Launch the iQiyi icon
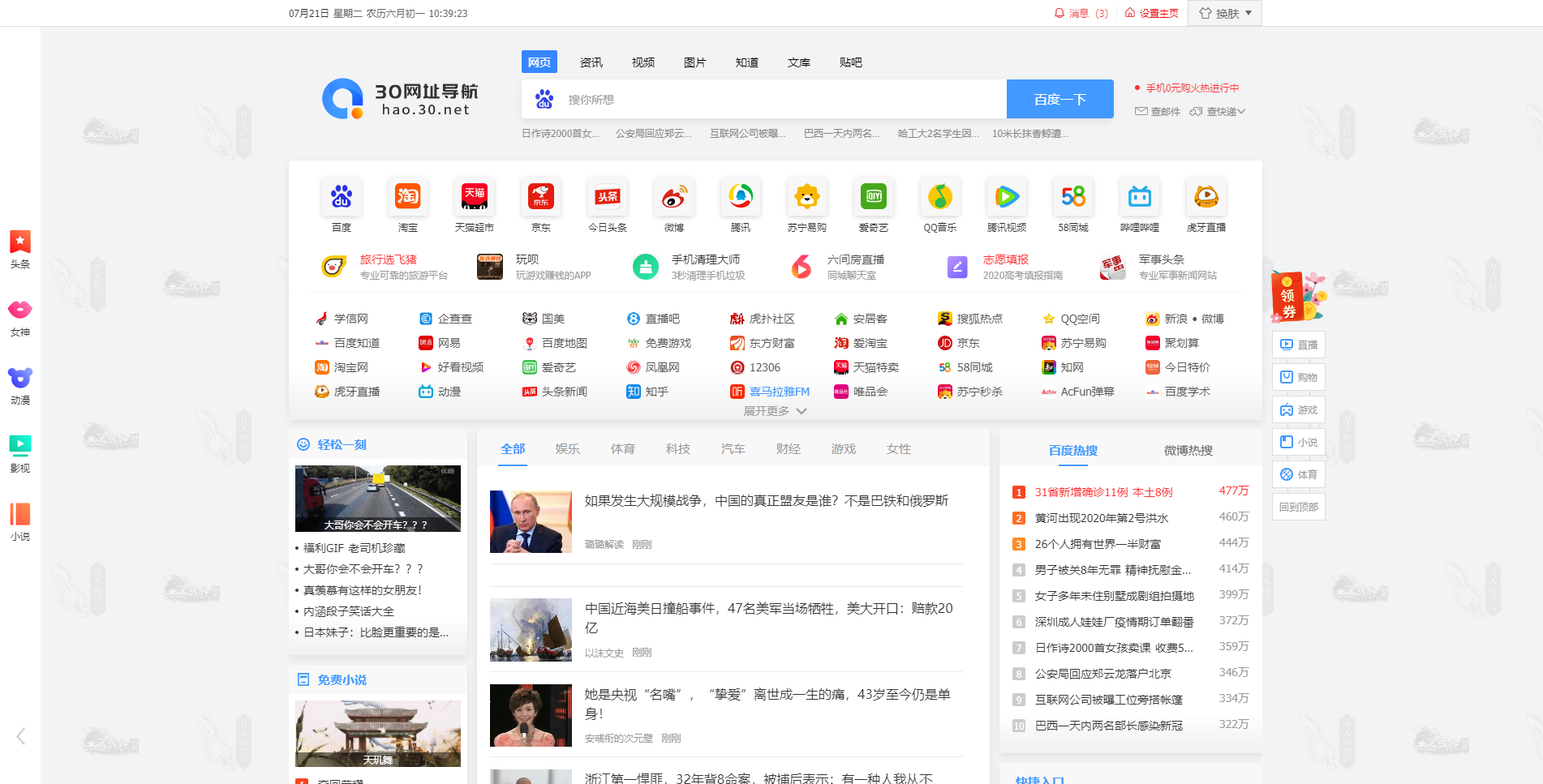1543x784 pixels. (x=874, y=197)
